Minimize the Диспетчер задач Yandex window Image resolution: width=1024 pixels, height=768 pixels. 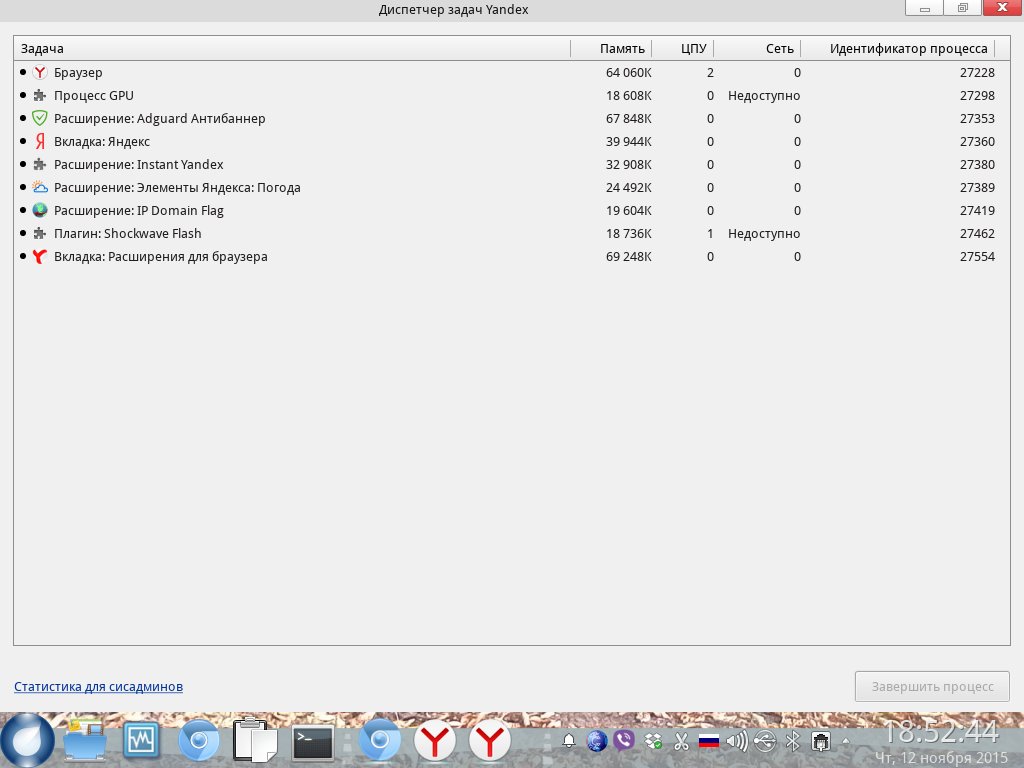924,8
